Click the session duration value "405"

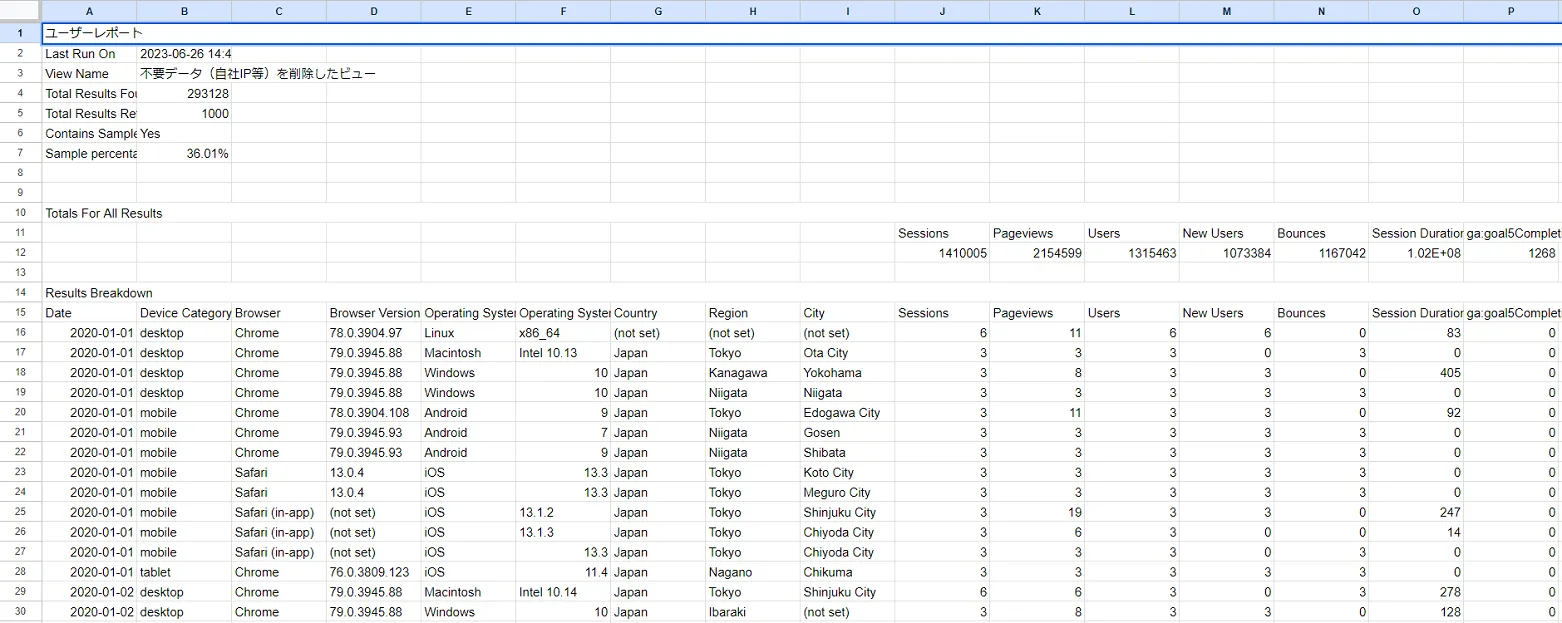point(1416,373)
